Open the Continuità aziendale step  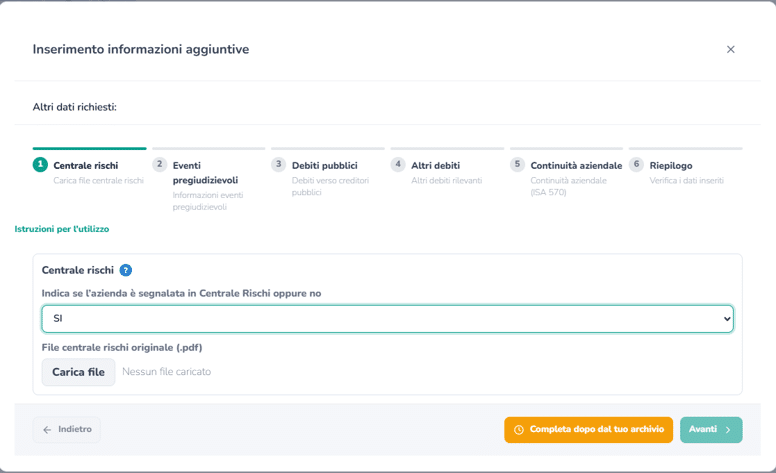(x=576, y=166)
